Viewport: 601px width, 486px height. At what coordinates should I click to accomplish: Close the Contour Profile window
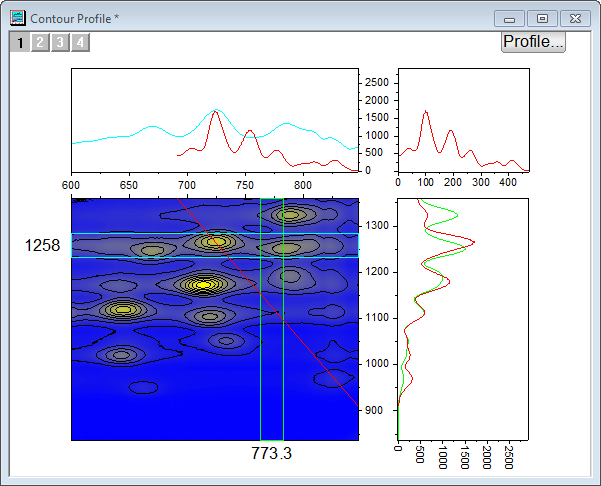(575, 18)
